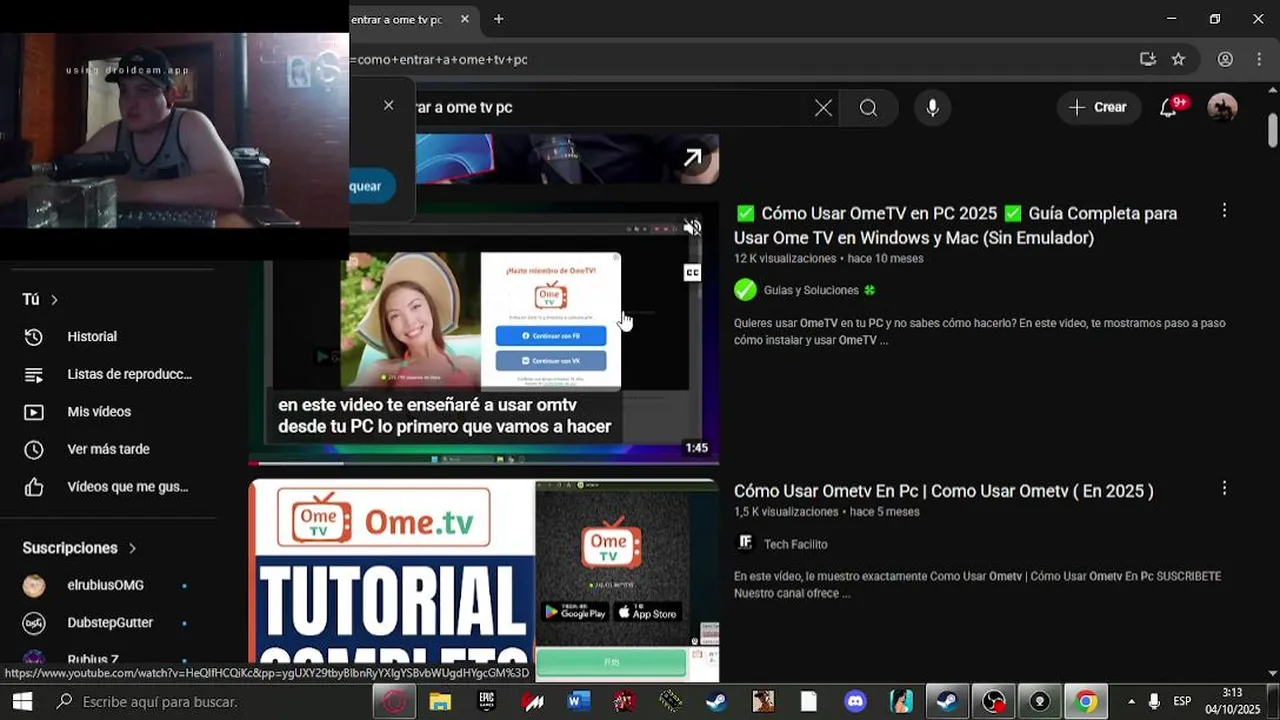Click the playing OmeTV preview thumbnail

[x=484, y=334]
